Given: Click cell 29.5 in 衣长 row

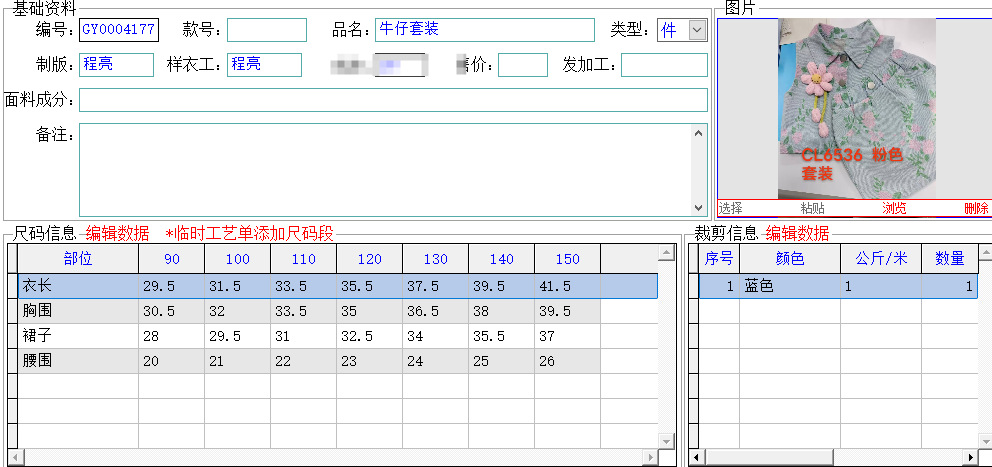Looking at the screenshot, I should [x=171, y=287].
